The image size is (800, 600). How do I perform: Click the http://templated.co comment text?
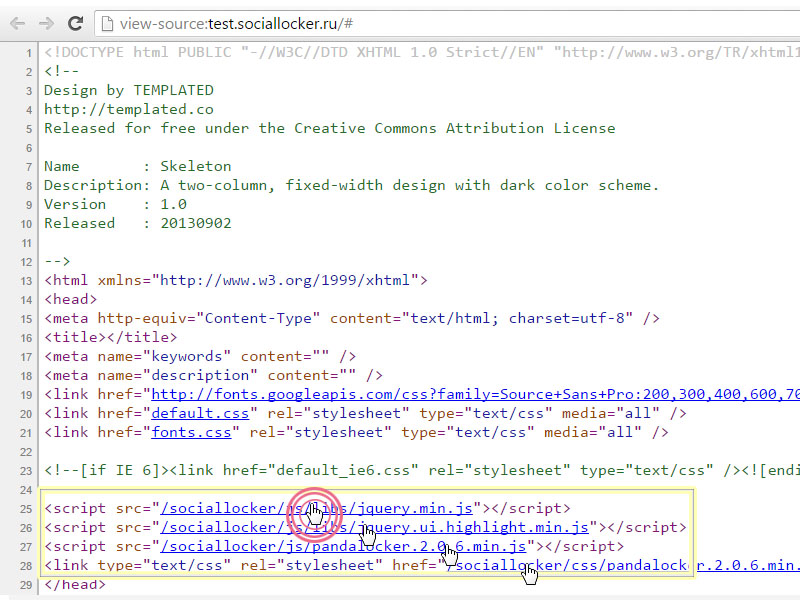[128, 109]
